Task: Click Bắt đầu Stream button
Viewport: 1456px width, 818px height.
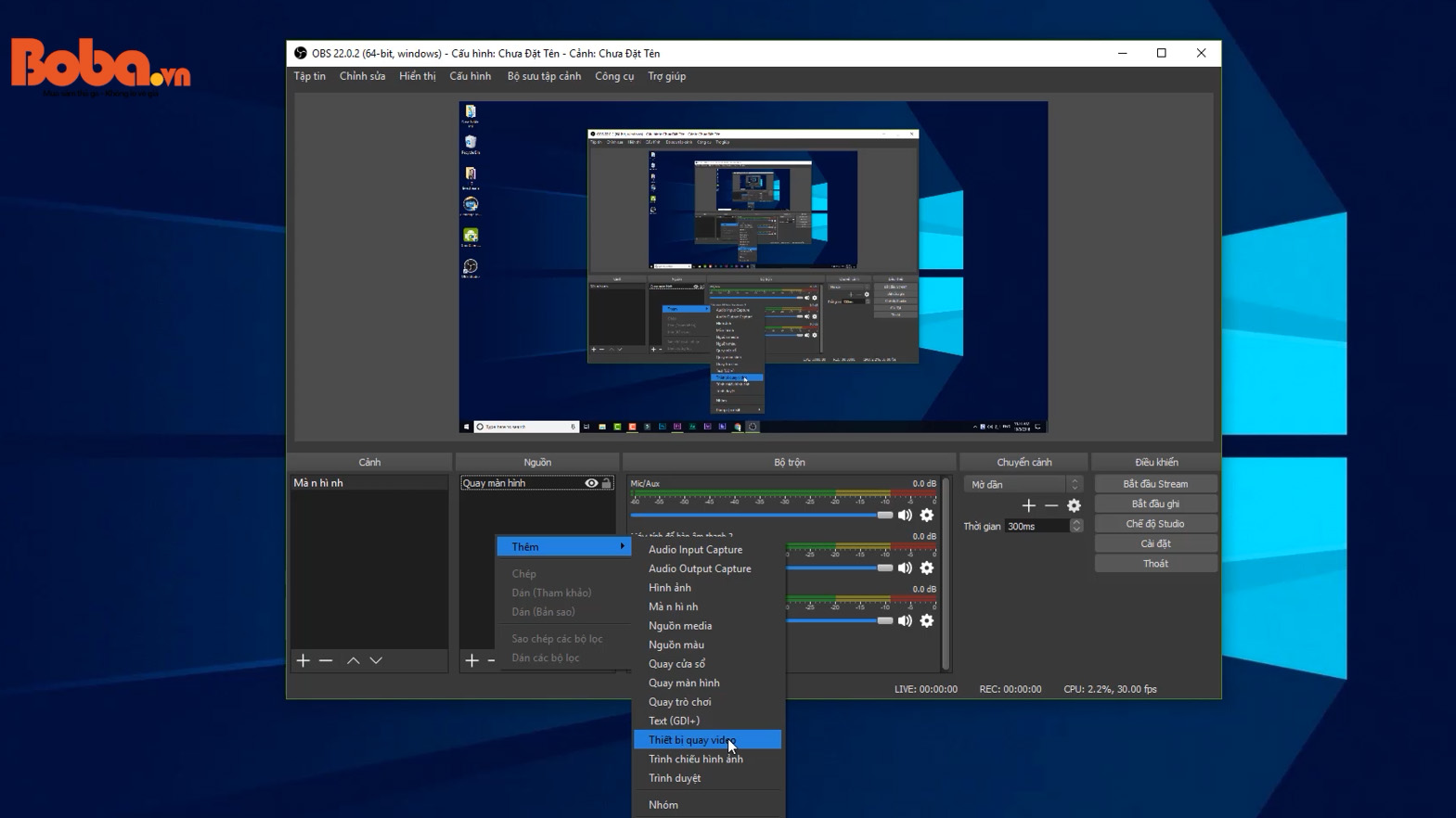Action: coord(1155,483)
